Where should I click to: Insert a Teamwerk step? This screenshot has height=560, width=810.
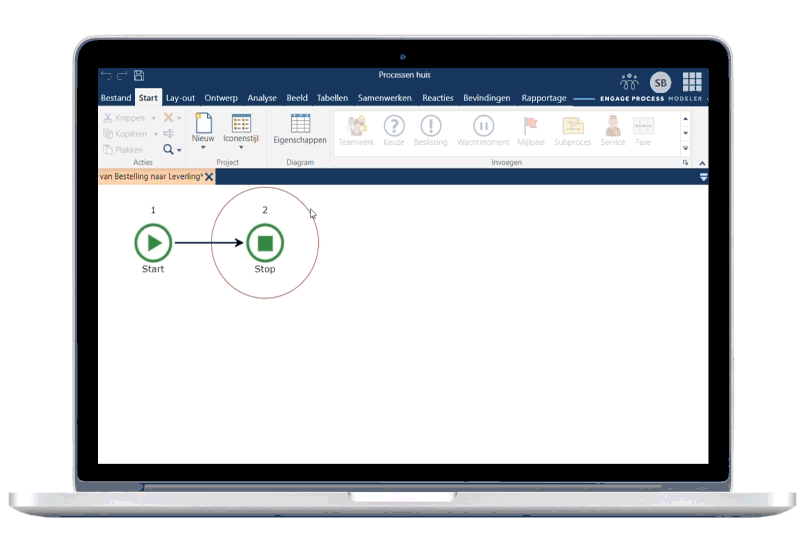point(355,129)
